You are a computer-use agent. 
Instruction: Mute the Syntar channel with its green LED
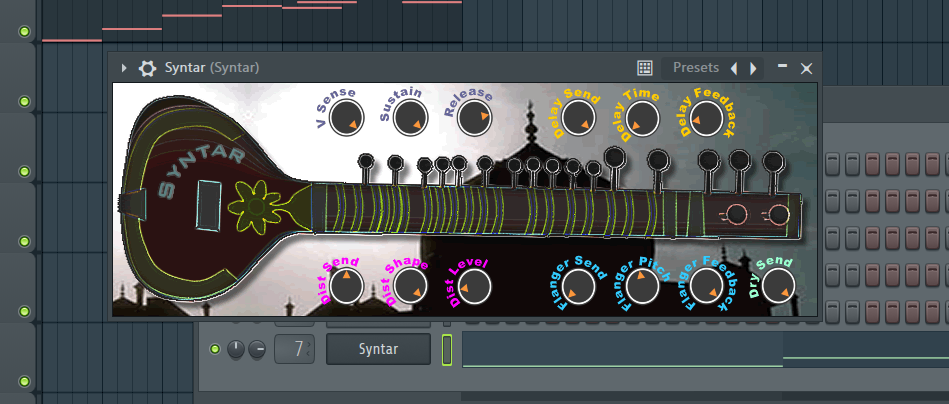[214, 349]
